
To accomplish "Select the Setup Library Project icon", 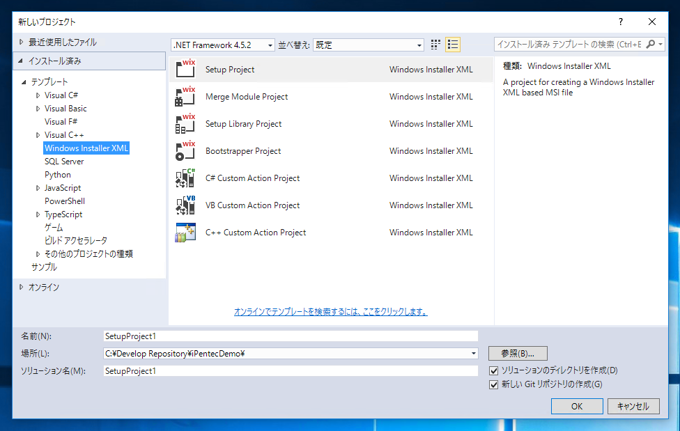I will pyautogui.click(x=185, y=124).
